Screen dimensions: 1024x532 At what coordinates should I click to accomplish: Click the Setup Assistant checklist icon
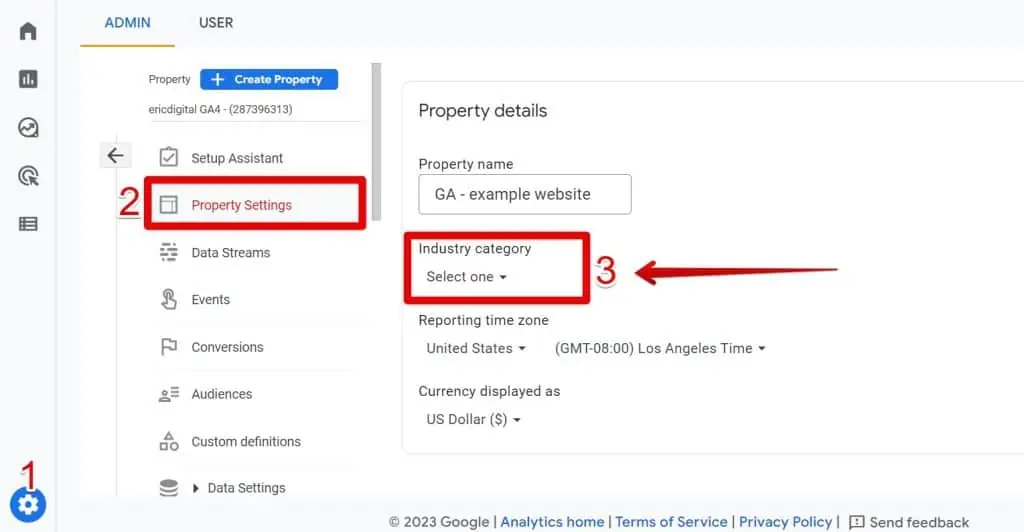[169, 158]
